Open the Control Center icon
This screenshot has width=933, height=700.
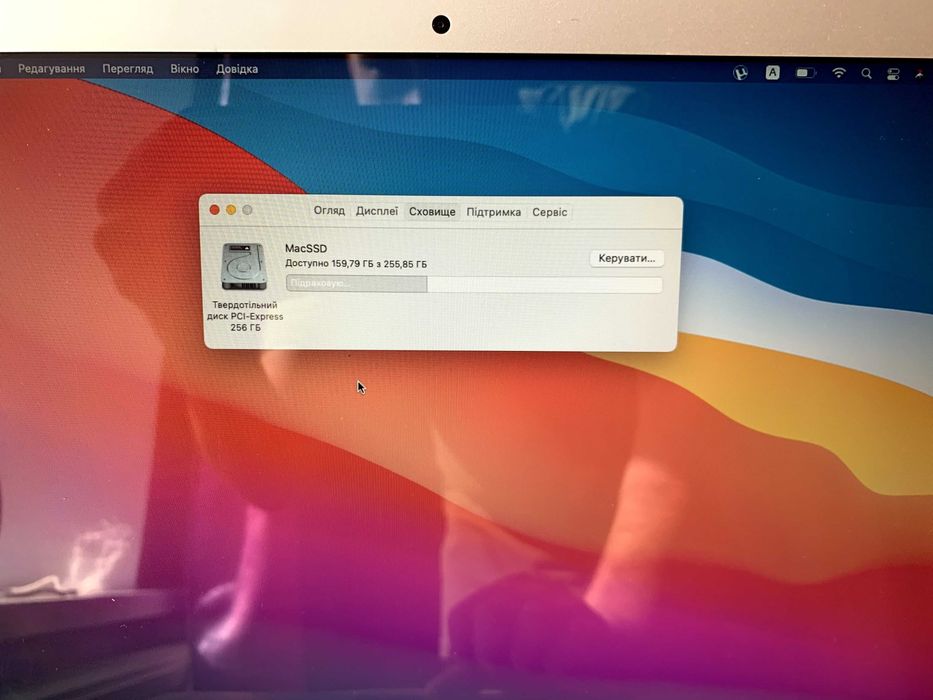[x=893, y=74]
